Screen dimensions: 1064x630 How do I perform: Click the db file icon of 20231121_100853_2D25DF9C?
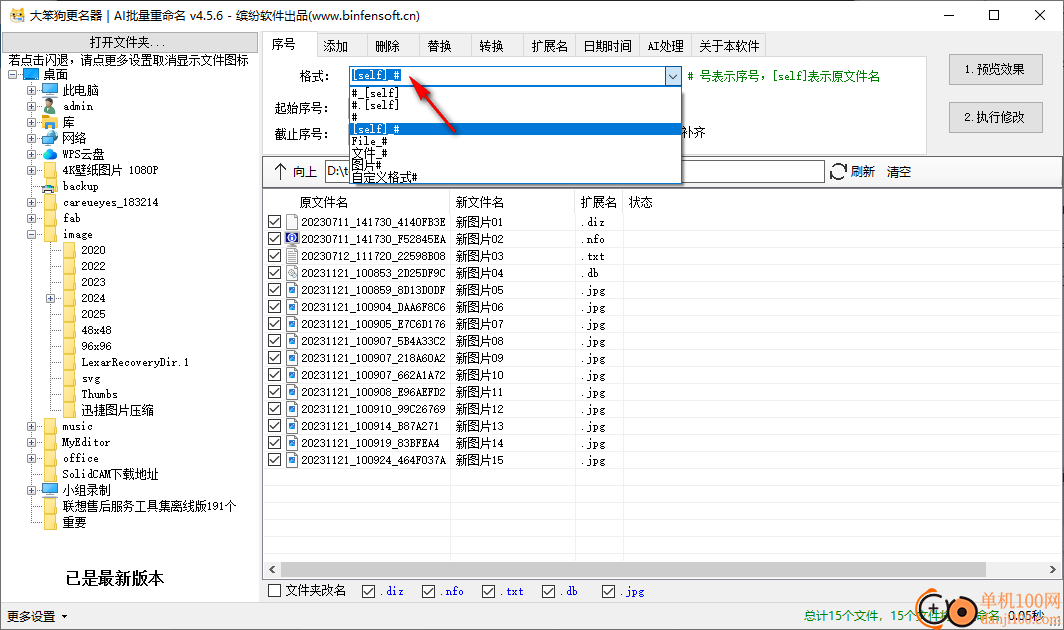[292, 273]
